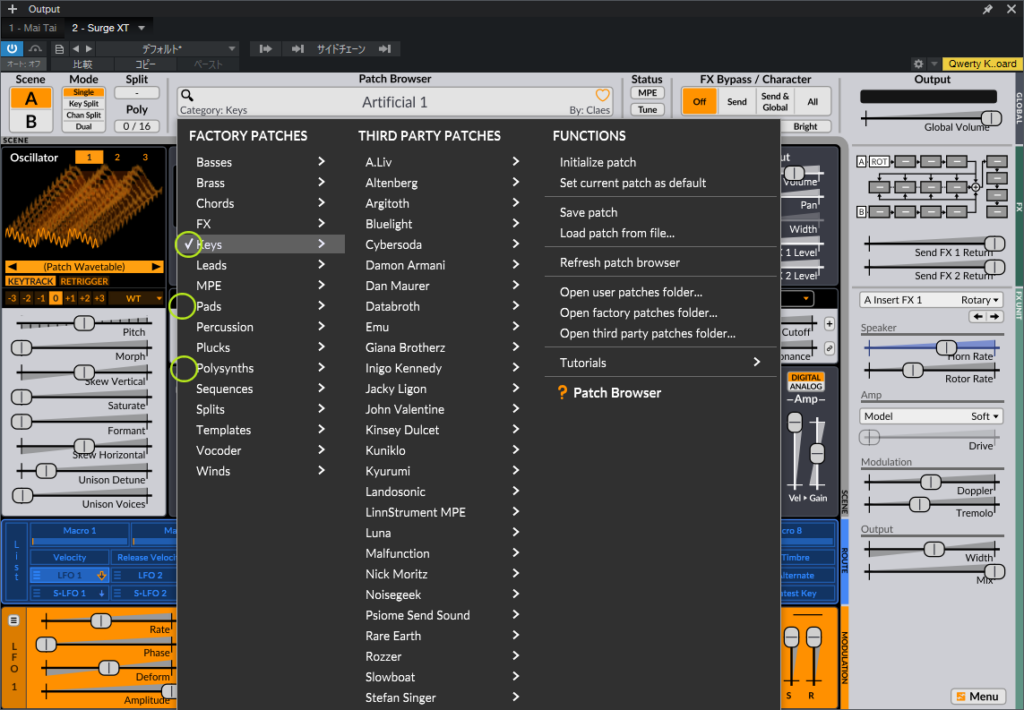Set play mode to Key Split
Viewport: 1024px width, 710px height.
click(83, 104)
